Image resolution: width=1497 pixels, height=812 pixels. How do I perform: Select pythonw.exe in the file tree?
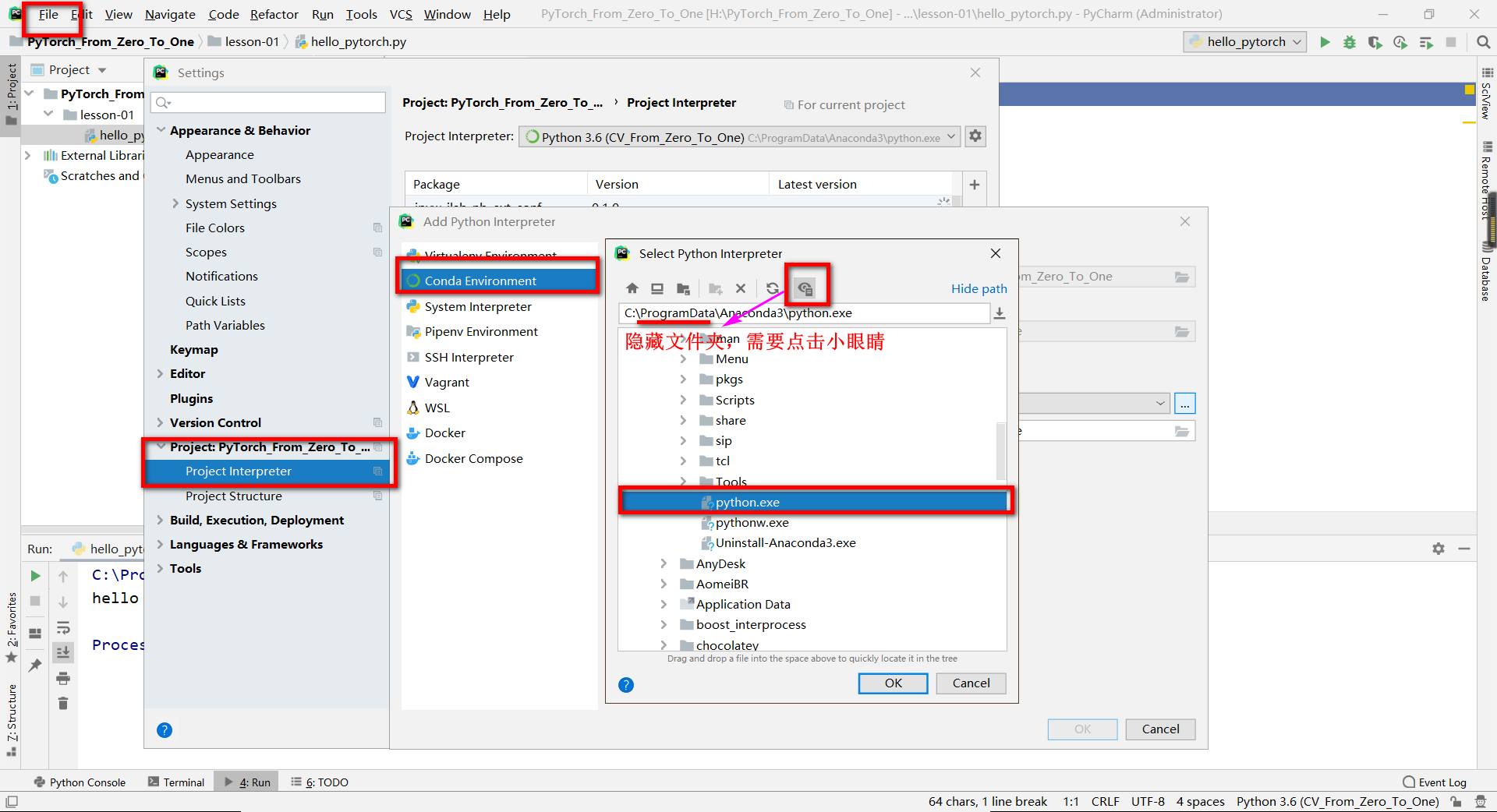(x=752, y=523)
